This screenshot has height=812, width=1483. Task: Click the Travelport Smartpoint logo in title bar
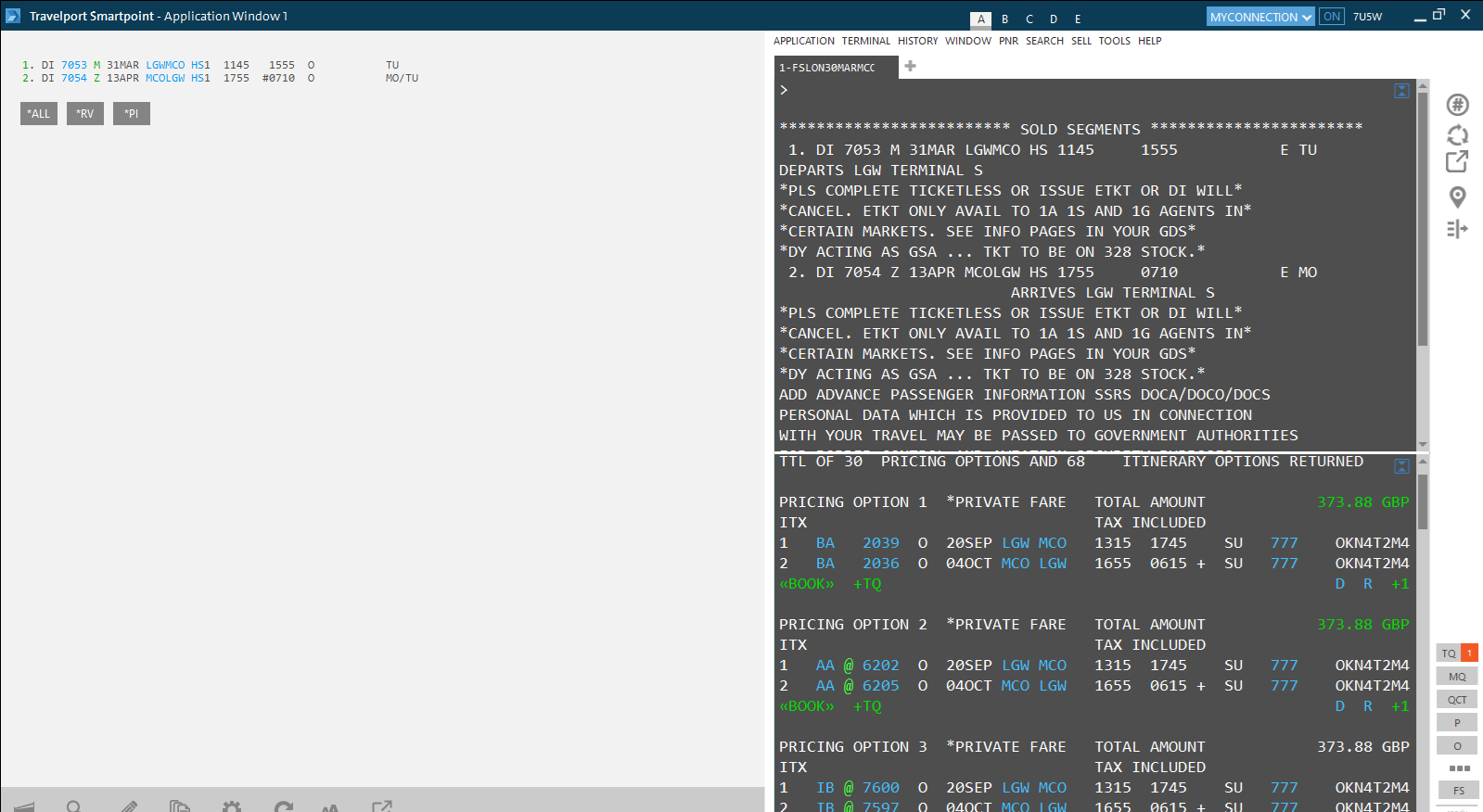(13, 16)
